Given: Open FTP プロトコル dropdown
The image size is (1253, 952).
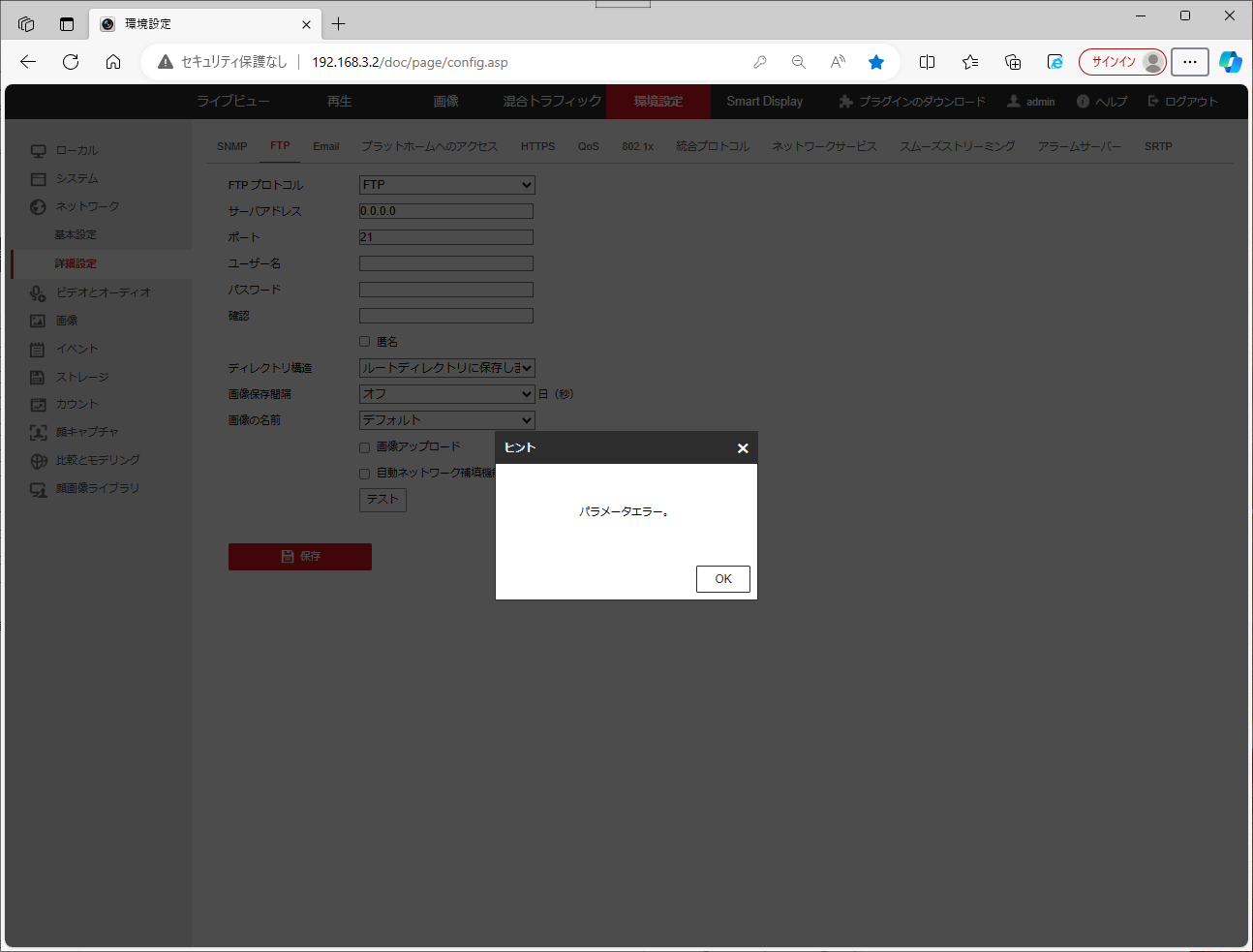Looking at the screenshot, I should tap(447, 185).
